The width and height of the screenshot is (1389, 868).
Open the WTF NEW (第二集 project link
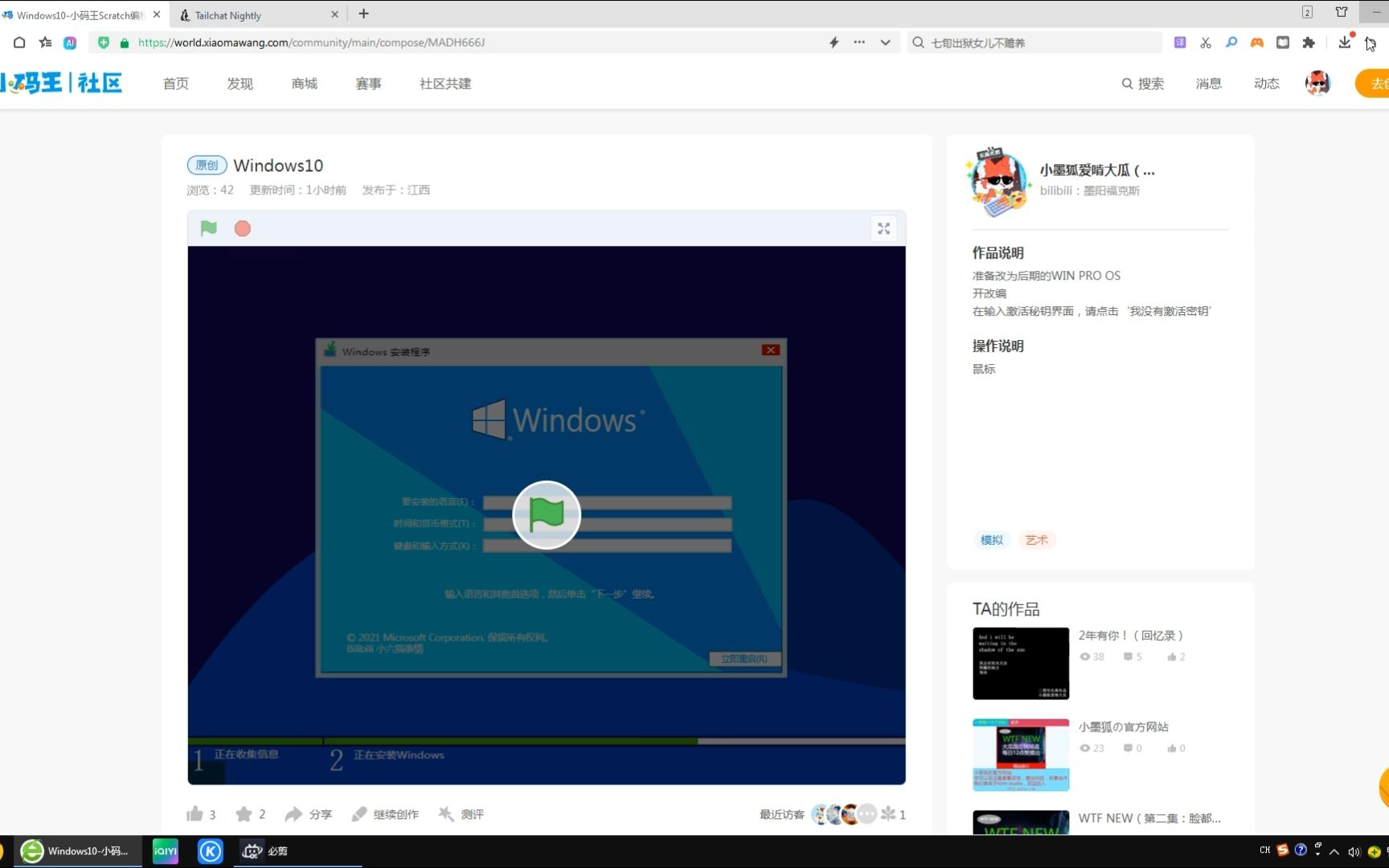click(1149, 818)
